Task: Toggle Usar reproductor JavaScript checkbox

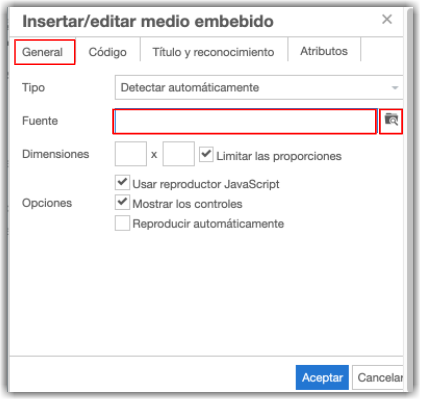Action: (122, 183)
